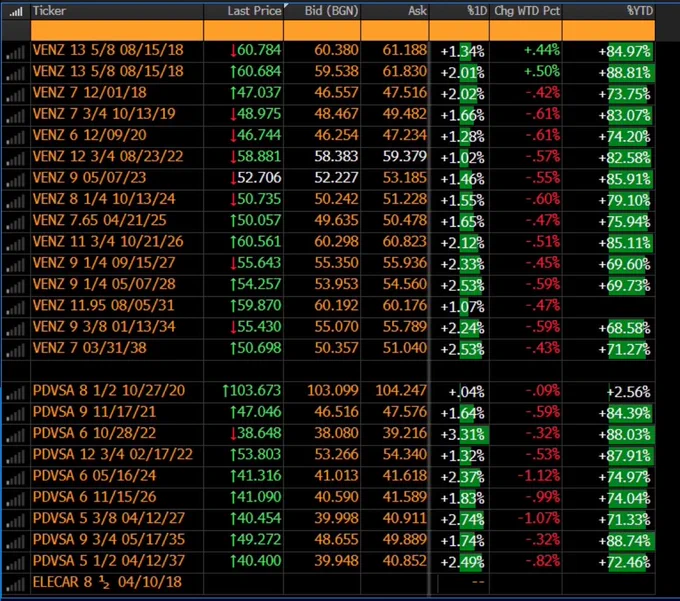
Task: Click the chart icon beside VENZ 9 3/8 01/13/34
Action: pos(15,328)
